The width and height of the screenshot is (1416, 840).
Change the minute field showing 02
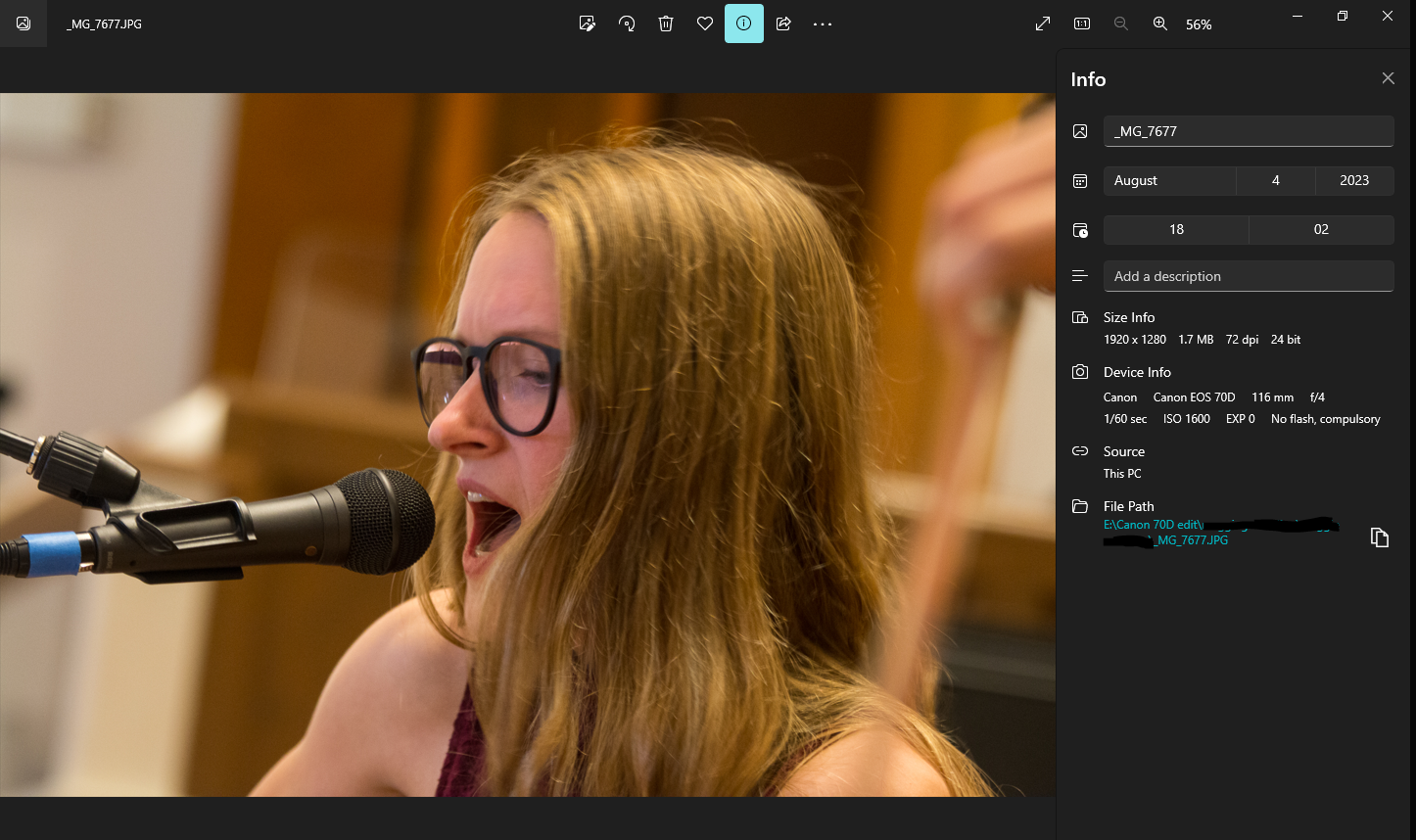click(x=1321, y=229)
